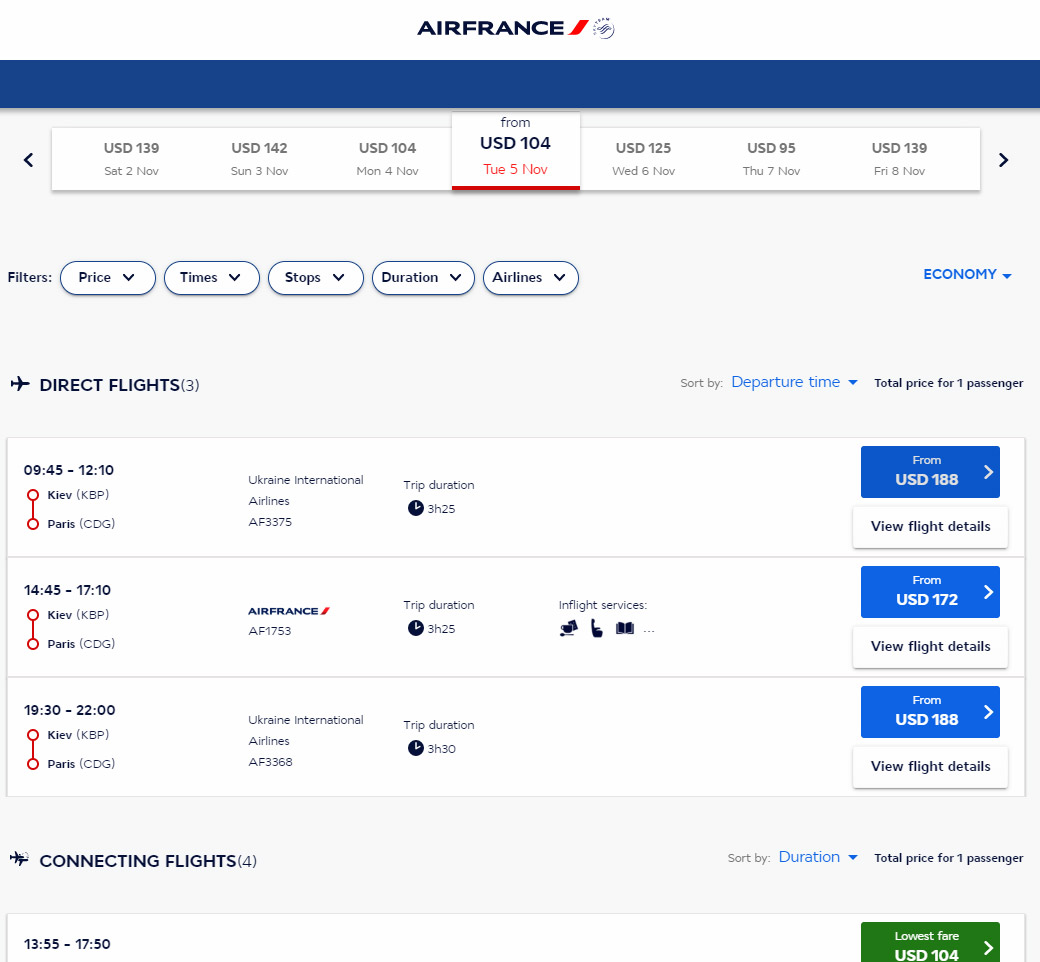
Task: Select Thu 7 Nov USD 95 date
Action: [771, 159]
